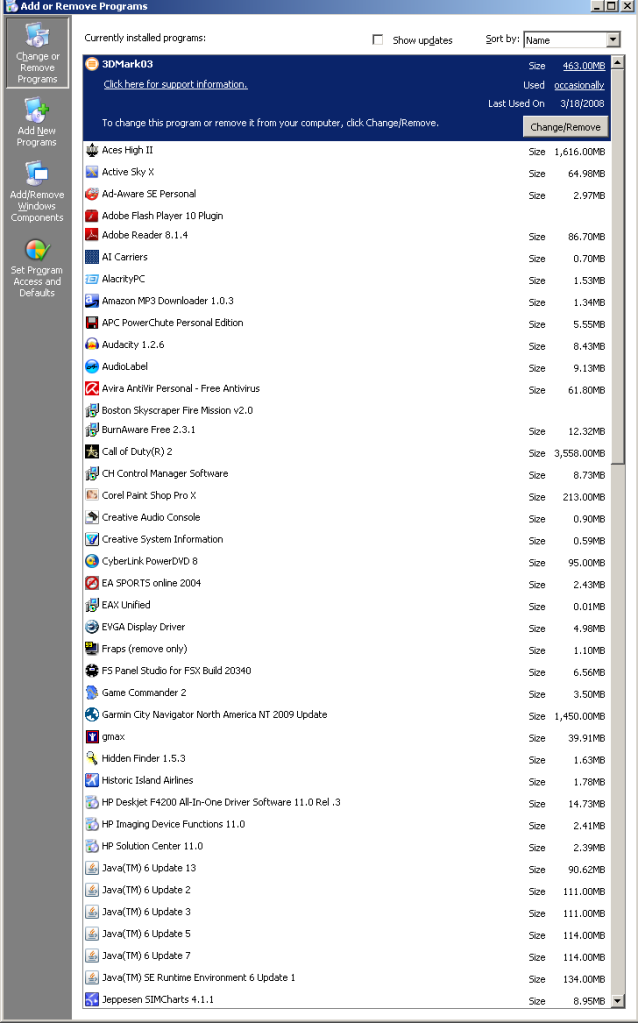Select FS Panel Studio for FSX icon
Screen dimensions: 638x1023
point(92,671)
